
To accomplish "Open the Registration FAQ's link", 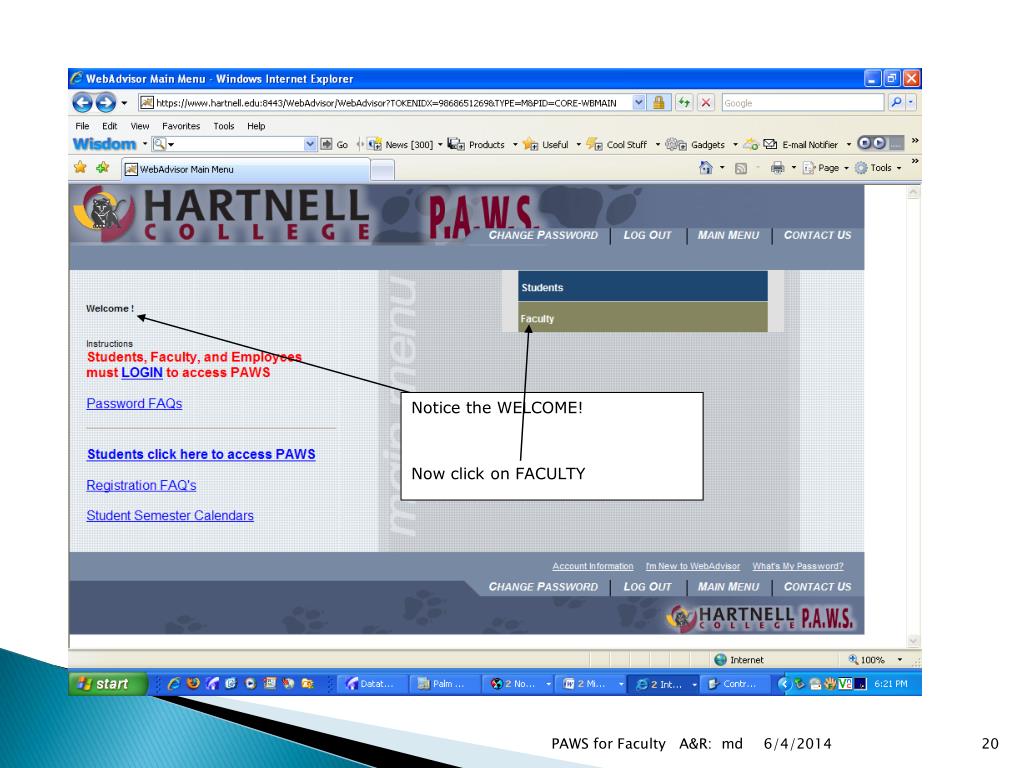I will coord(141,485).
